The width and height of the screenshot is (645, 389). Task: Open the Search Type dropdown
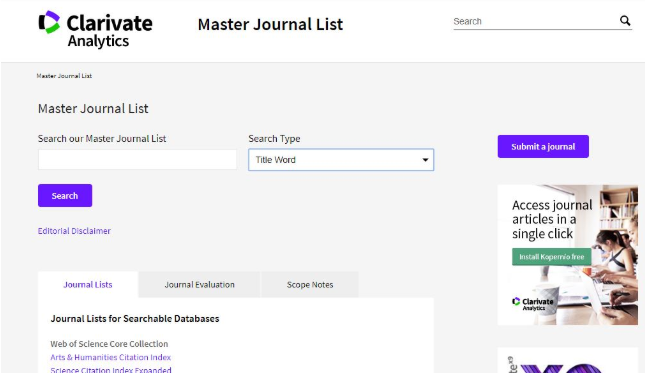[341, 160]
